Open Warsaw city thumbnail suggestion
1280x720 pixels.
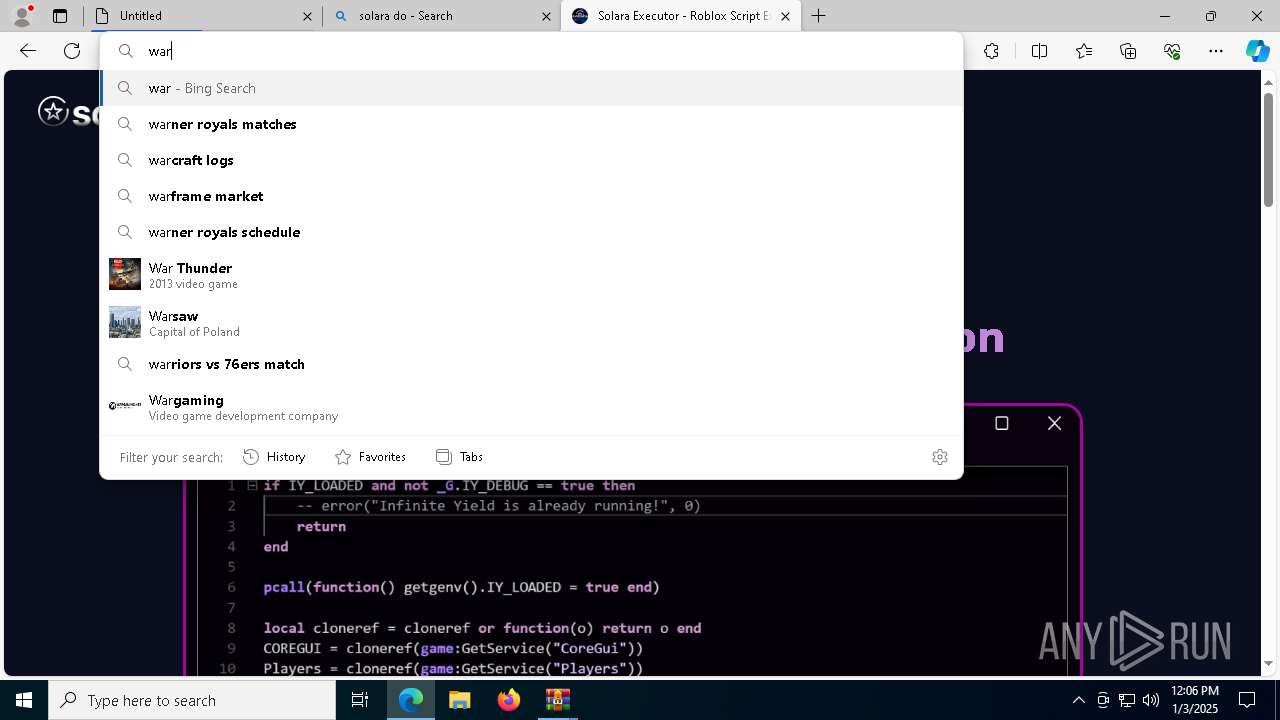coord(125,322)
